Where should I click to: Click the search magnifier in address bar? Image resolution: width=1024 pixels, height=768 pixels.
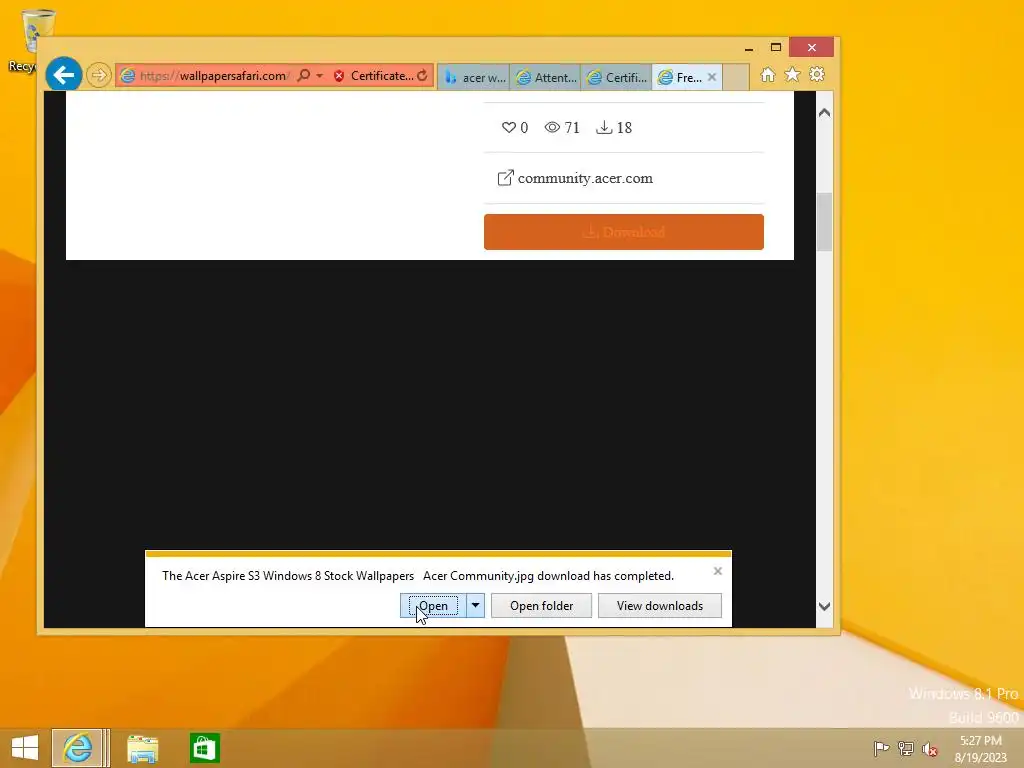click(x=304, y=76)
